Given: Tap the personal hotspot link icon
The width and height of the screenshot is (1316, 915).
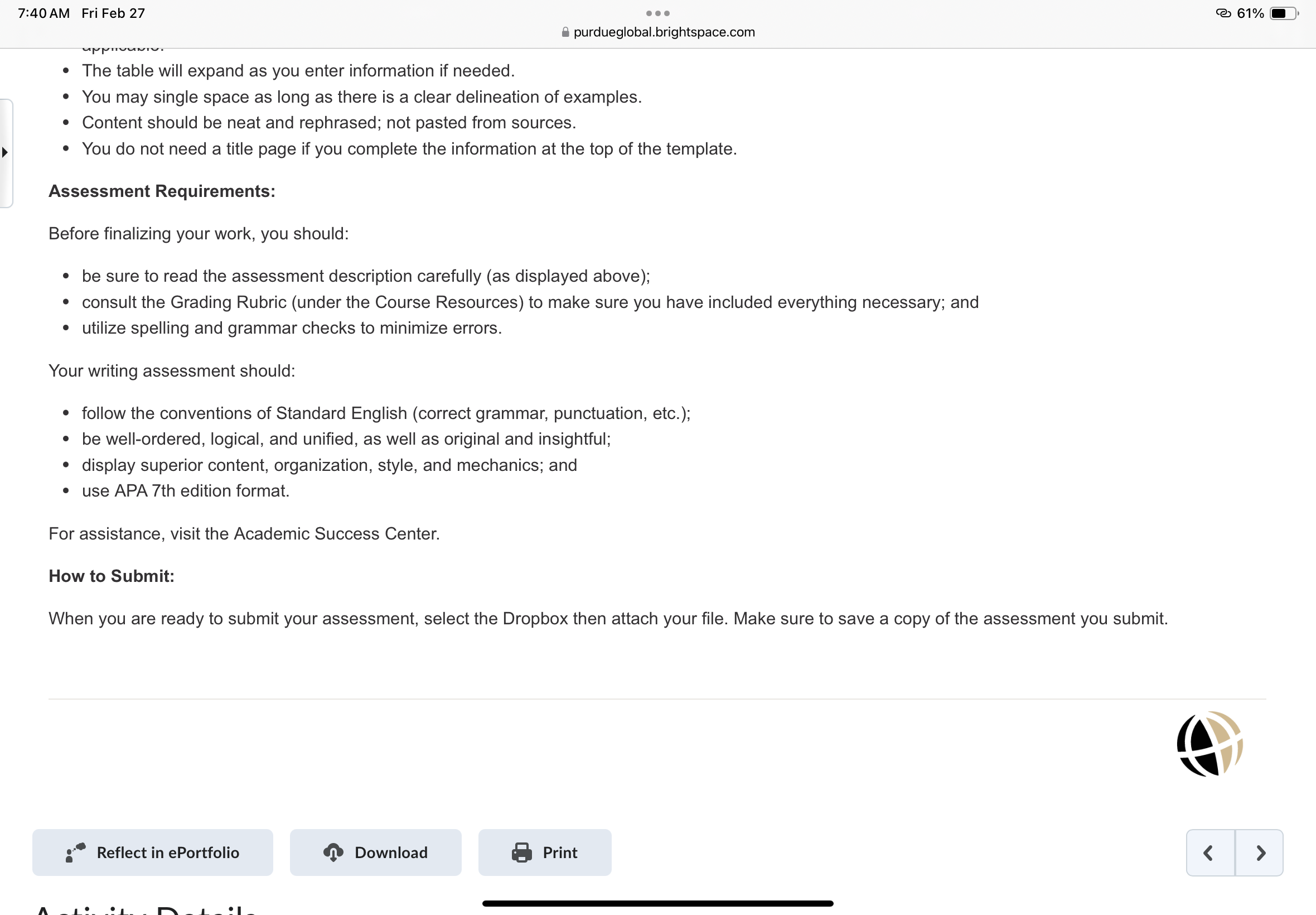Looking at the screenshot, I should pyautogui.click(x=1223, y=13).
